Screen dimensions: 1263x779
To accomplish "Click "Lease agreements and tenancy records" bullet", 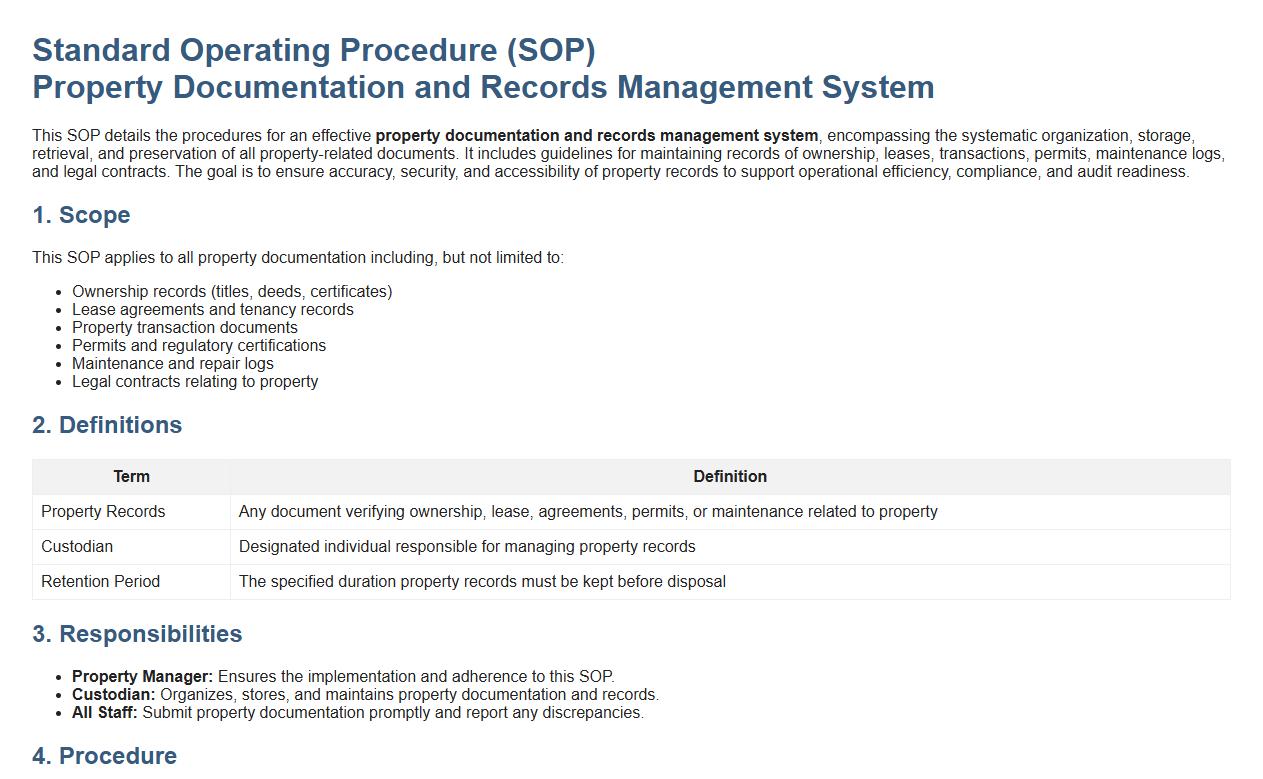I will pyautogui.click(x=213, y=310).
